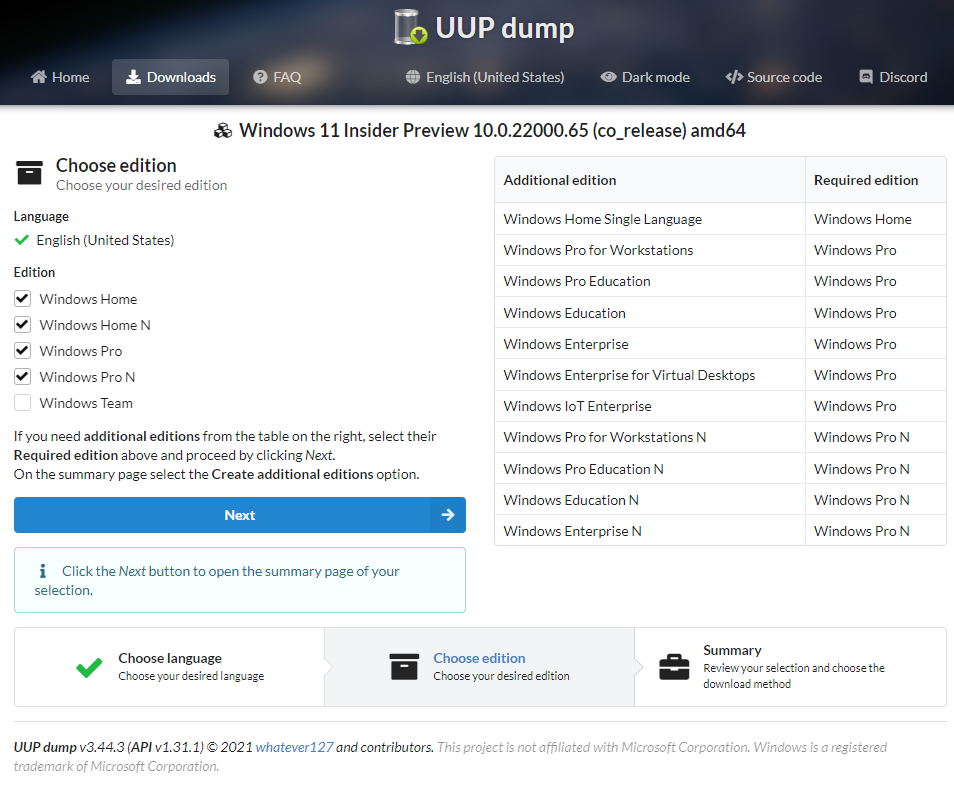The height and width of the screenshot is (789, 954).
Task: Open the Discord menu link
Action: click(x=893, y=77)
